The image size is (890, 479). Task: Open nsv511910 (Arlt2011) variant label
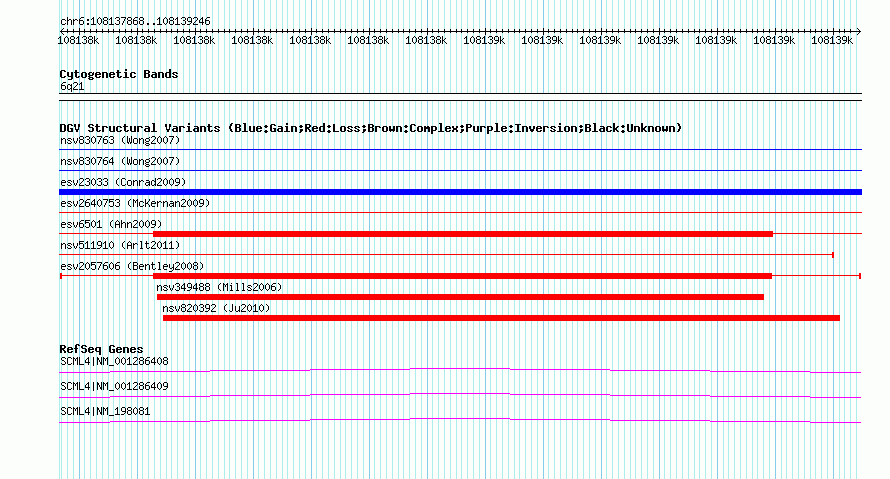[x=120, y=245]
